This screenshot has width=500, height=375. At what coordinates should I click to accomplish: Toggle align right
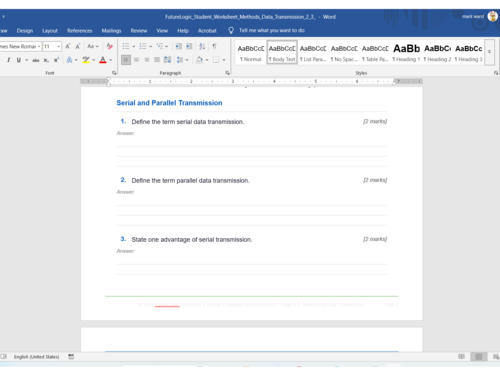click(147, 60)
